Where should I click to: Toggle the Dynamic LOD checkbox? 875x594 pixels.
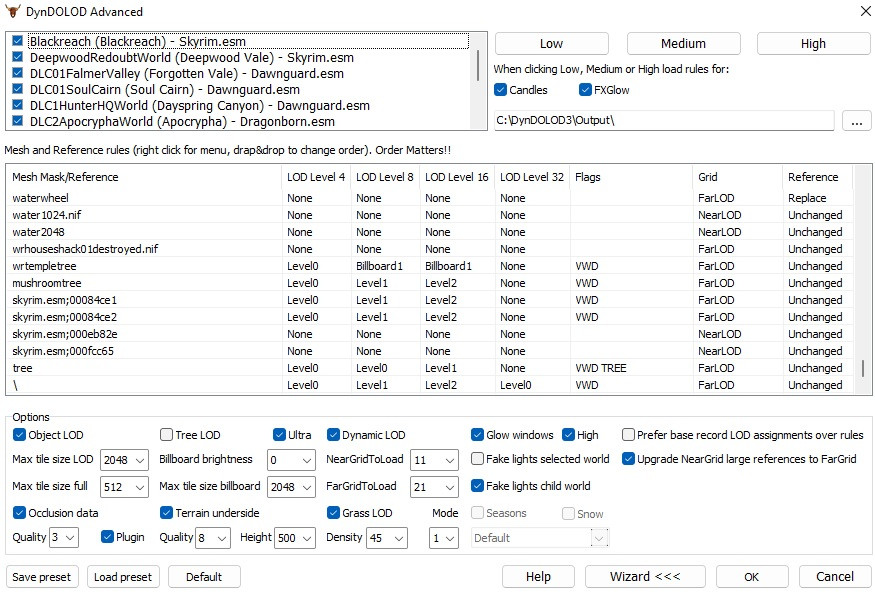[x=334, y=435]
